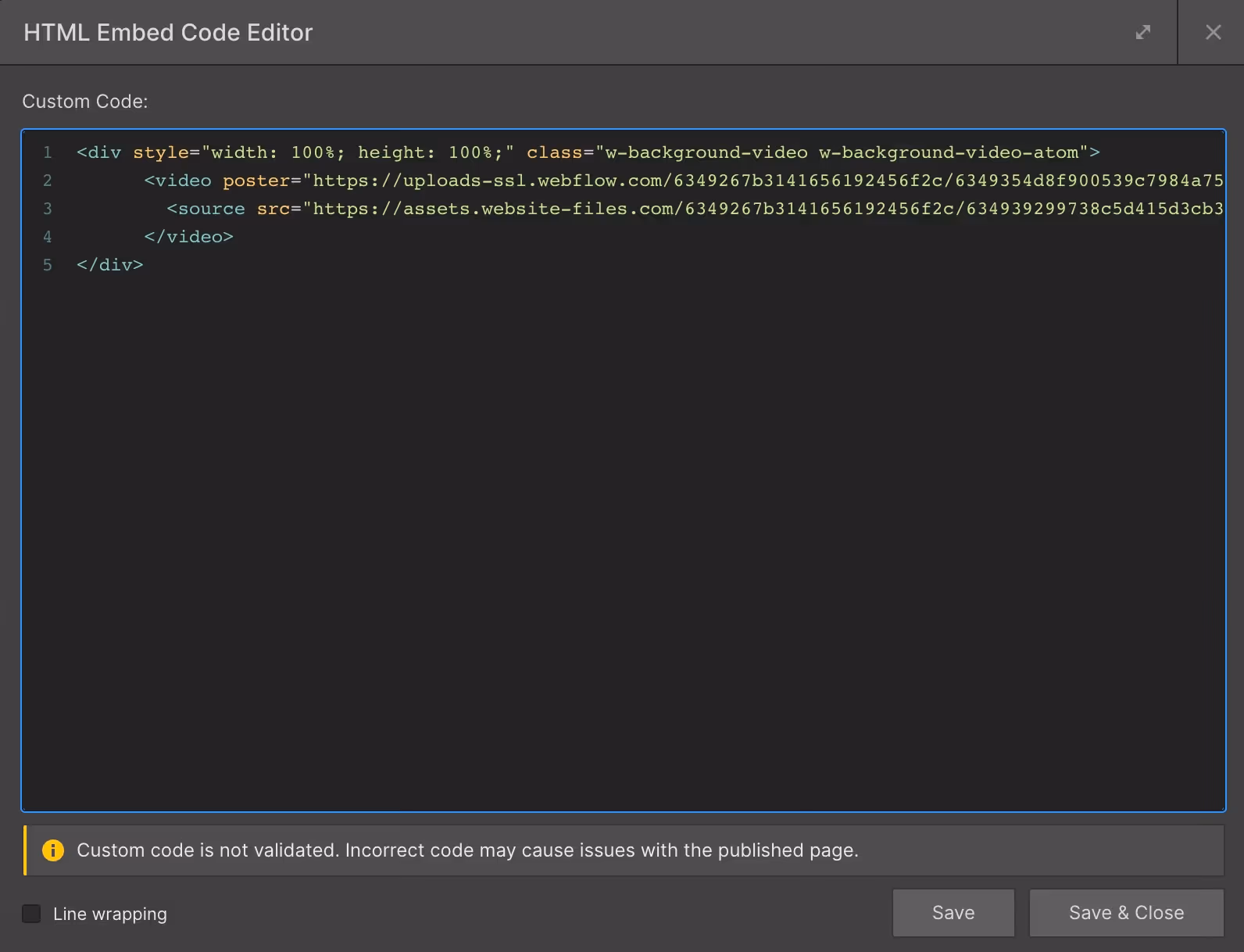The height and width of the screenshot is (952, 1244).
Task: Click the HTML Embed Code Editor title
Action: (x=168, y=32)
